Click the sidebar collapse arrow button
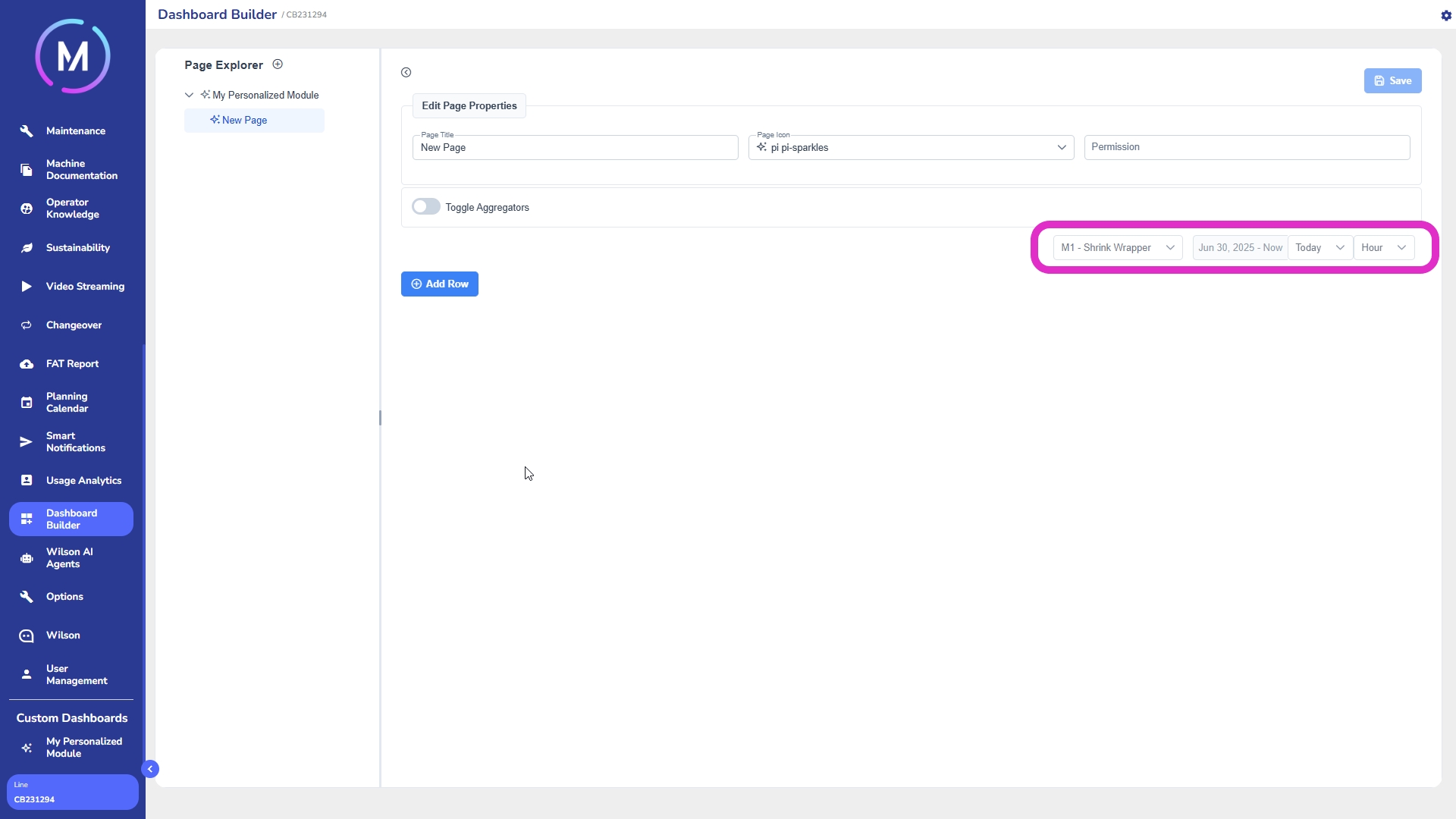 tap(150, 769)
